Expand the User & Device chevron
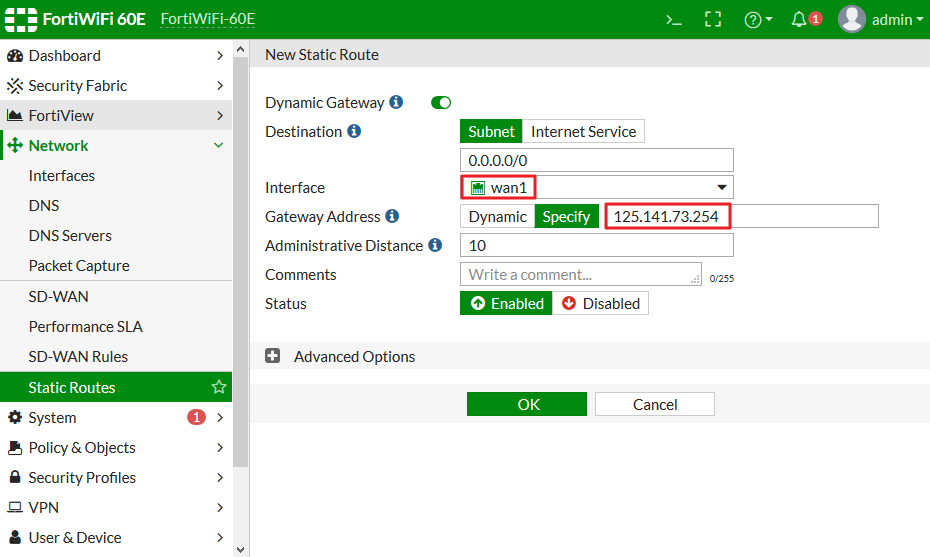 pos(219,537)
